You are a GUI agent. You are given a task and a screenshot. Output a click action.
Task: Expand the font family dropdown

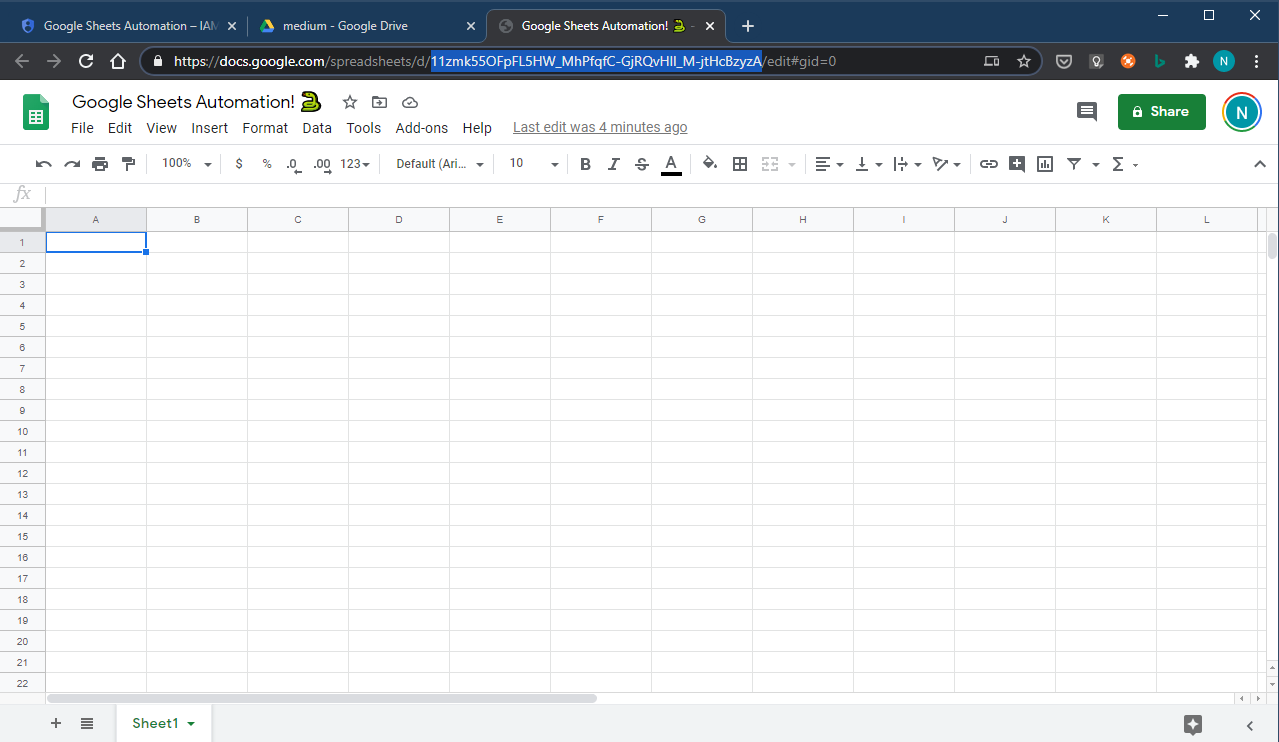pos(439,164)
